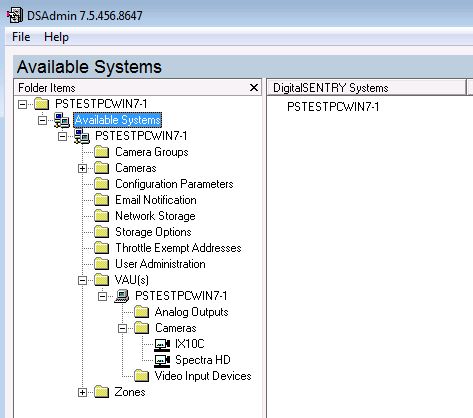The height and width of the screenshot is (418, 473).
Task: Click the Analog Outputs folder icon
Action: [x=142, y=312]
